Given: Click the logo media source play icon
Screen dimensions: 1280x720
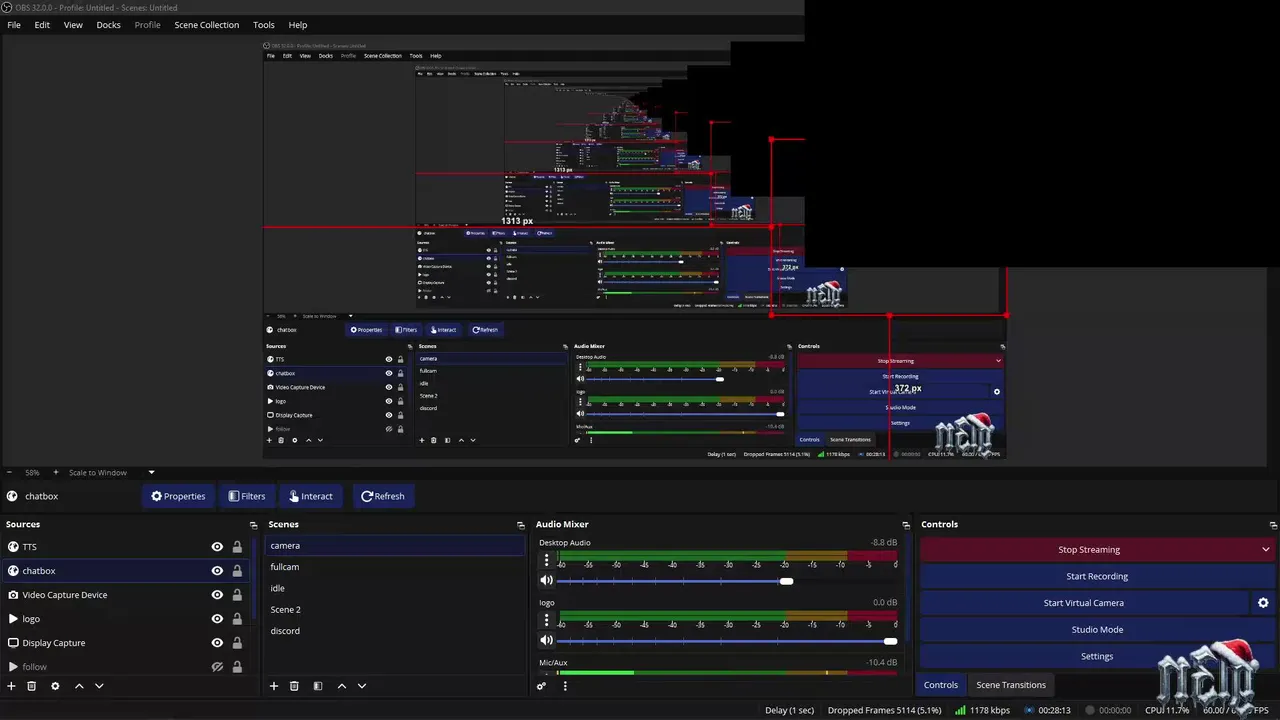Looking at the screenshot, I should coord(13,619).
